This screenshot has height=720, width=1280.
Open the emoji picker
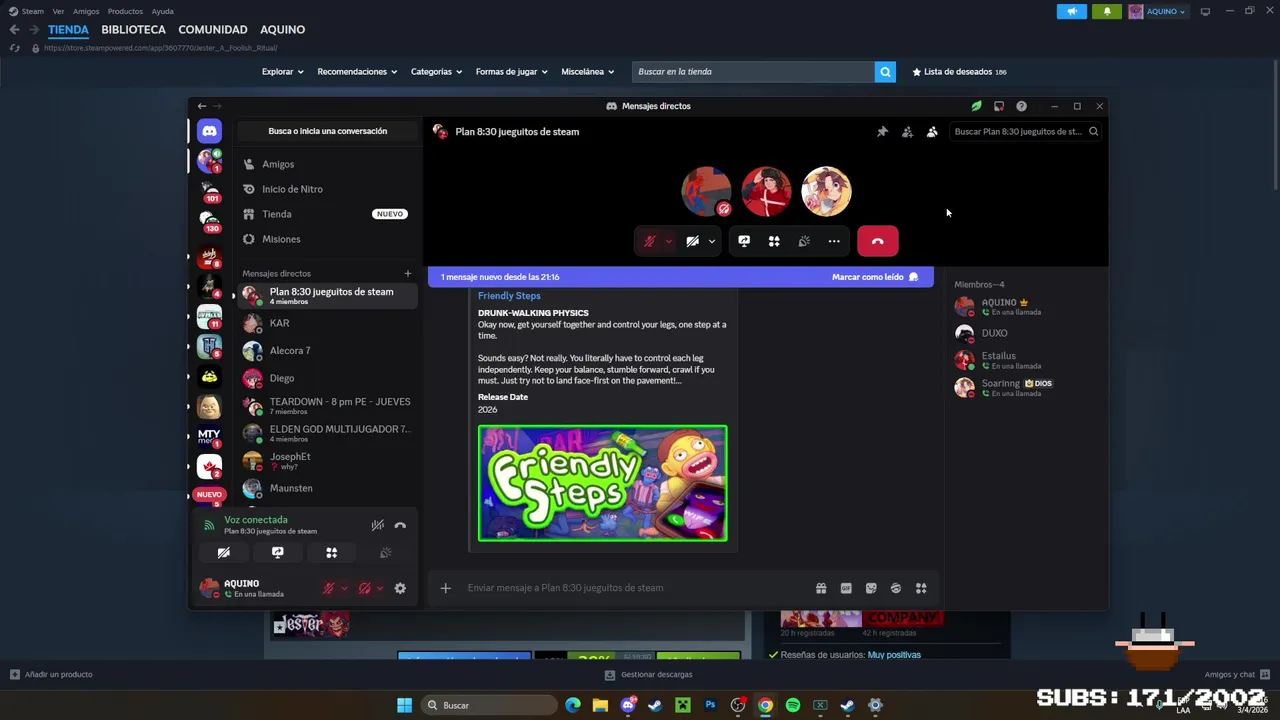[896, 588]
